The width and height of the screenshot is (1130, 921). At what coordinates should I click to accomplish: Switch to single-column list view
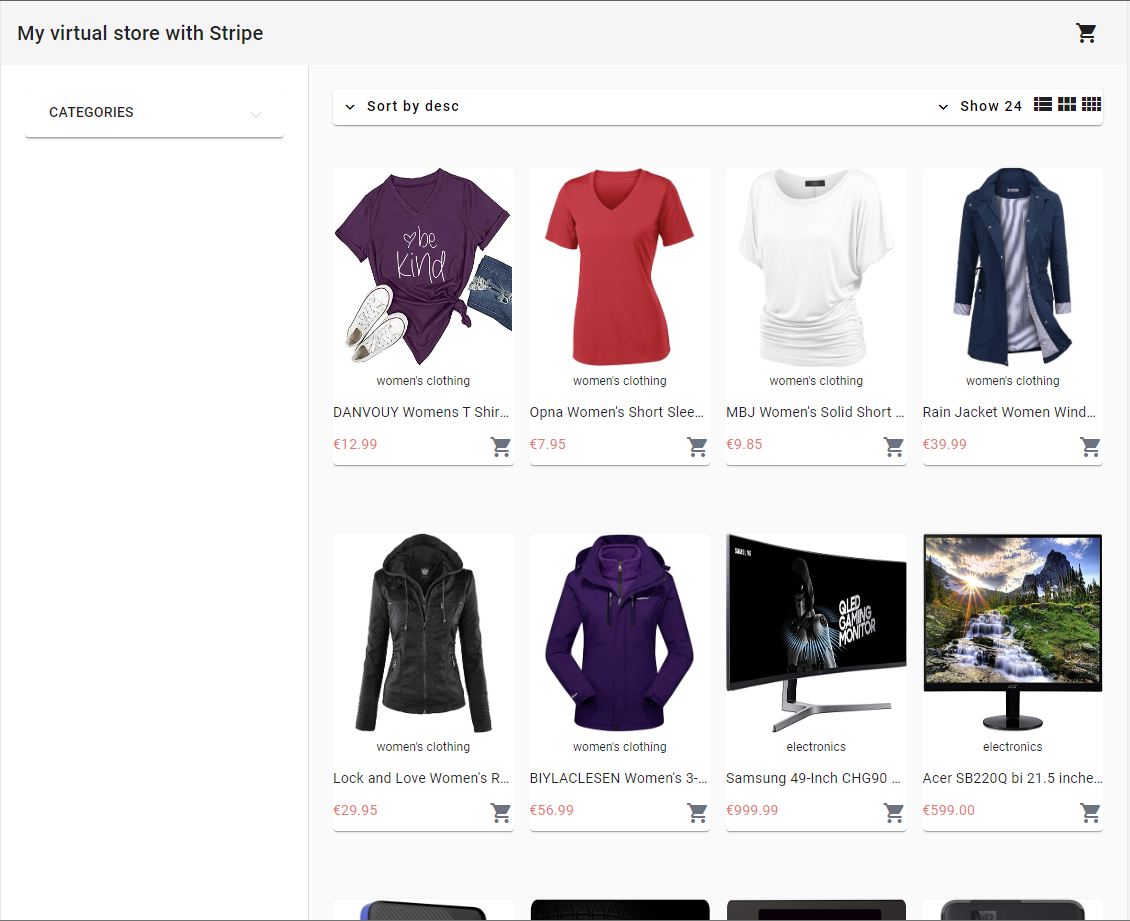(x=1042, y=104)
